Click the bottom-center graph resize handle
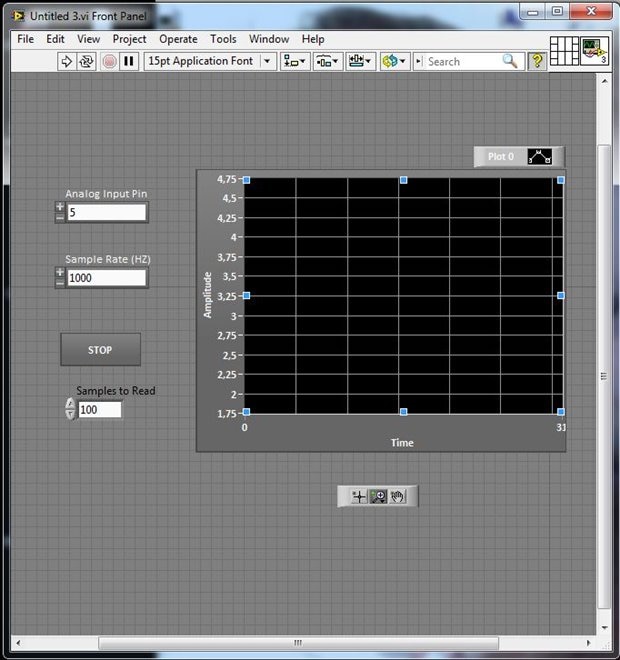 [x=404, y=412]
